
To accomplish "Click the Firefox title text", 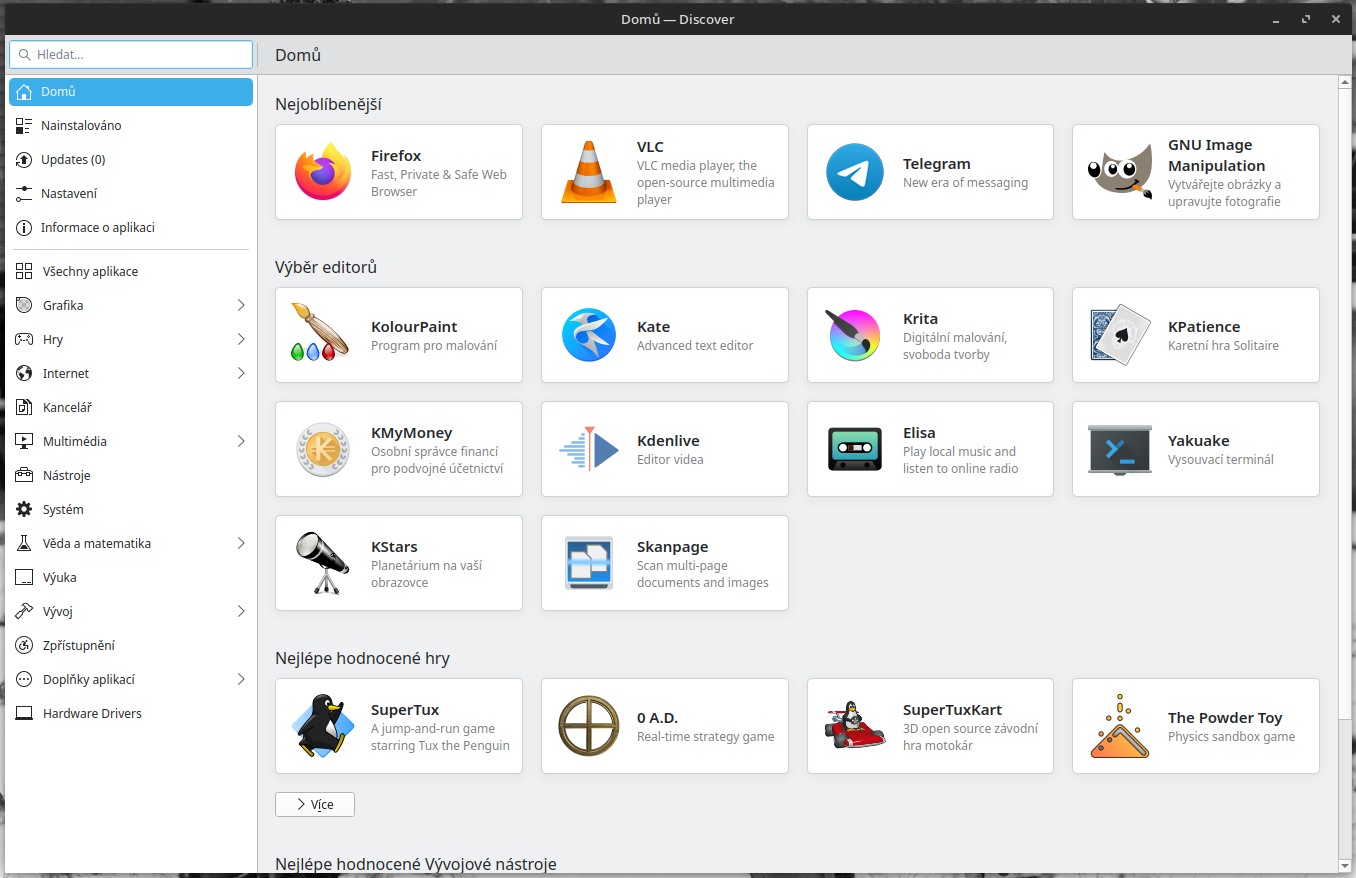I will click(x=396, y=156).
